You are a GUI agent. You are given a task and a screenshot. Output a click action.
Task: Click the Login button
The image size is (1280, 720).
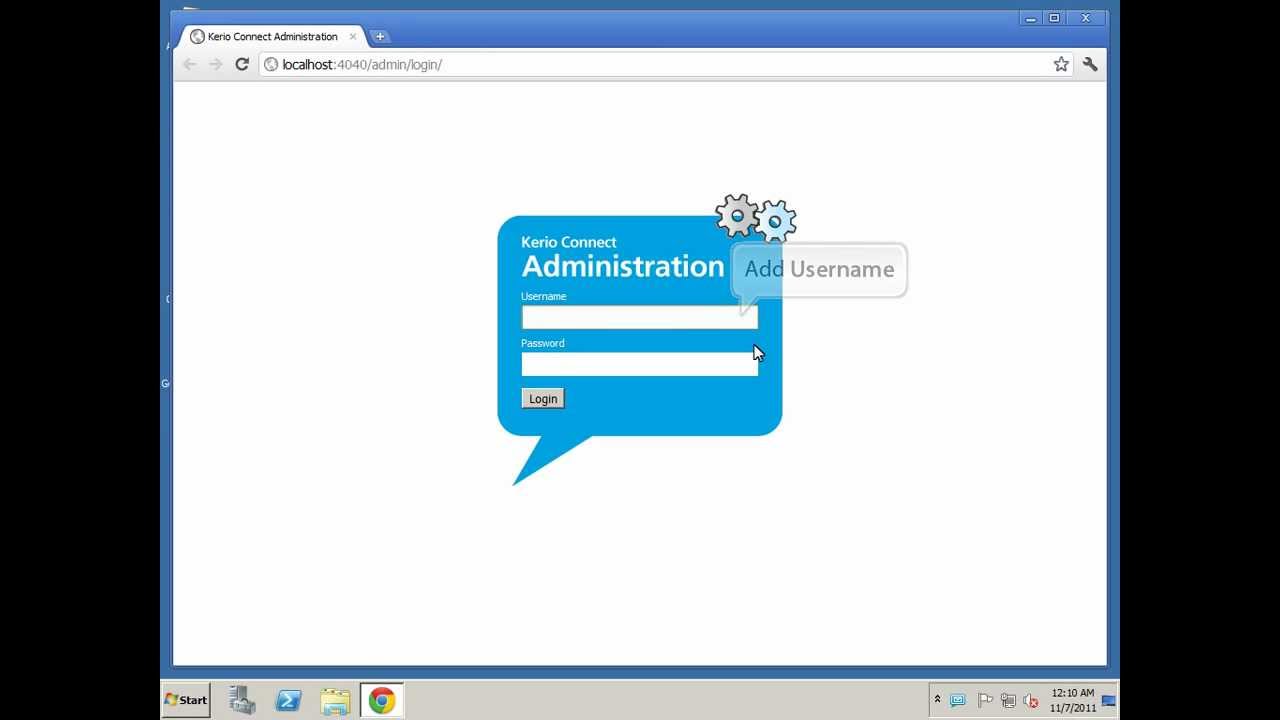[x=543, y=398]
